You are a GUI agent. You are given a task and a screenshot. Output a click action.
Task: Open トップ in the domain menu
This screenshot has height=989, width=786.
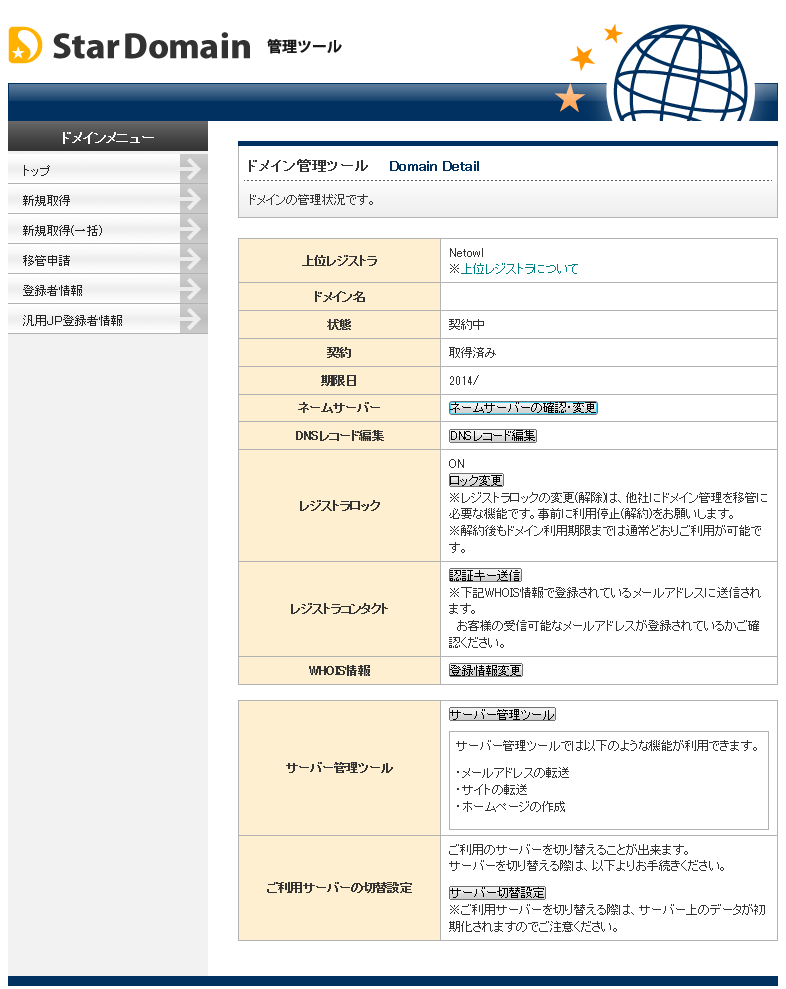pyautogui.click(x=36, y=171)
